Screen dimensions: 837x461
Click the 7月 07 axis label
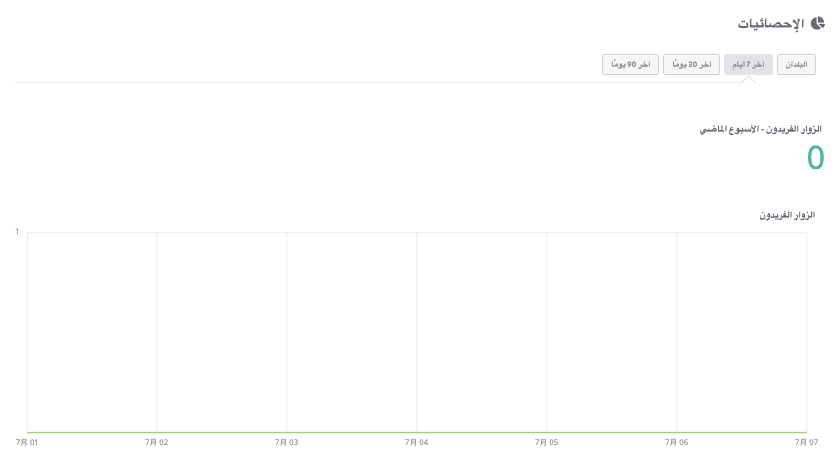[x=806, y=442]
